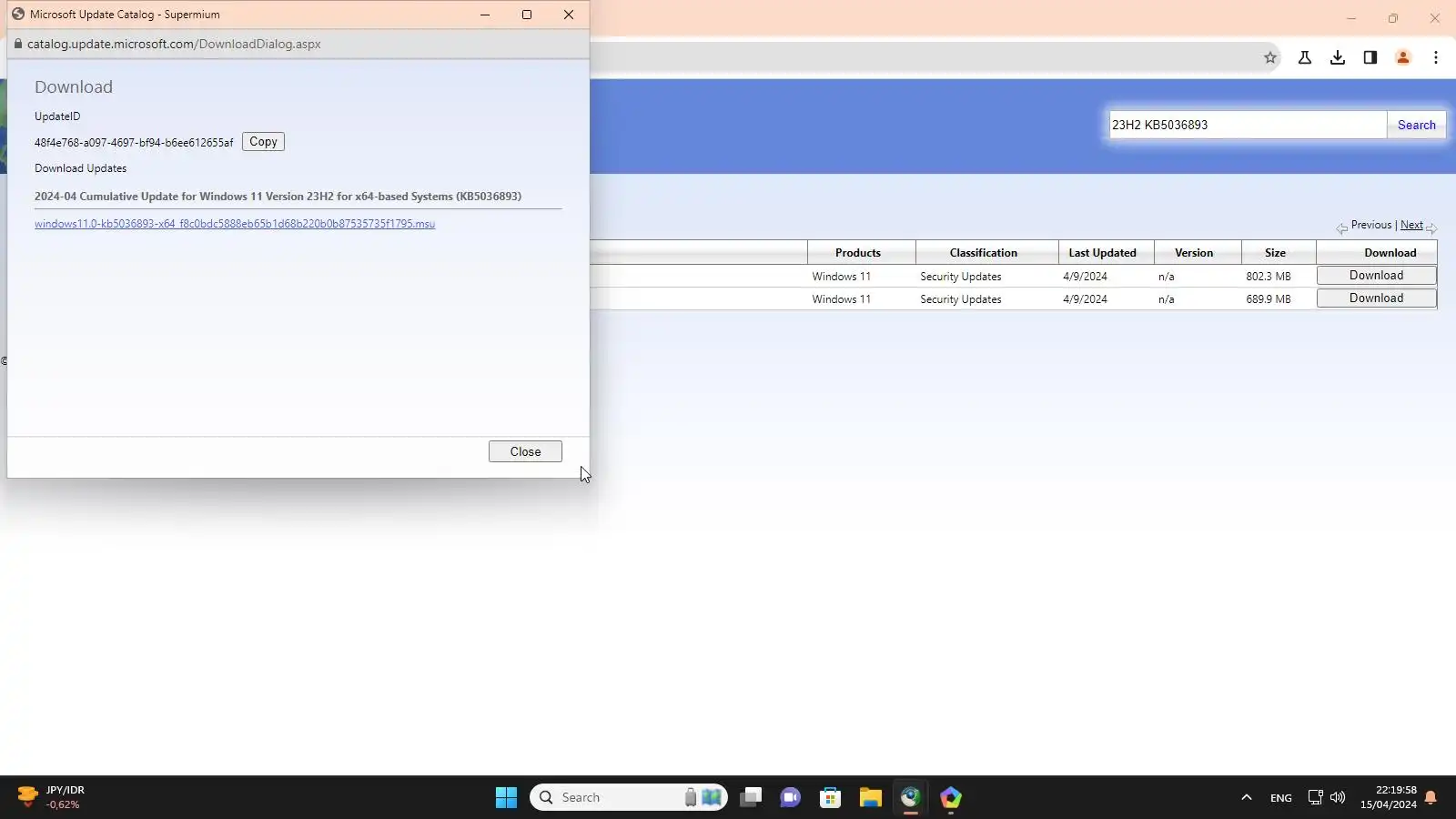
Task: Restore down the main browser window
Action: (x=1392, y=18)
